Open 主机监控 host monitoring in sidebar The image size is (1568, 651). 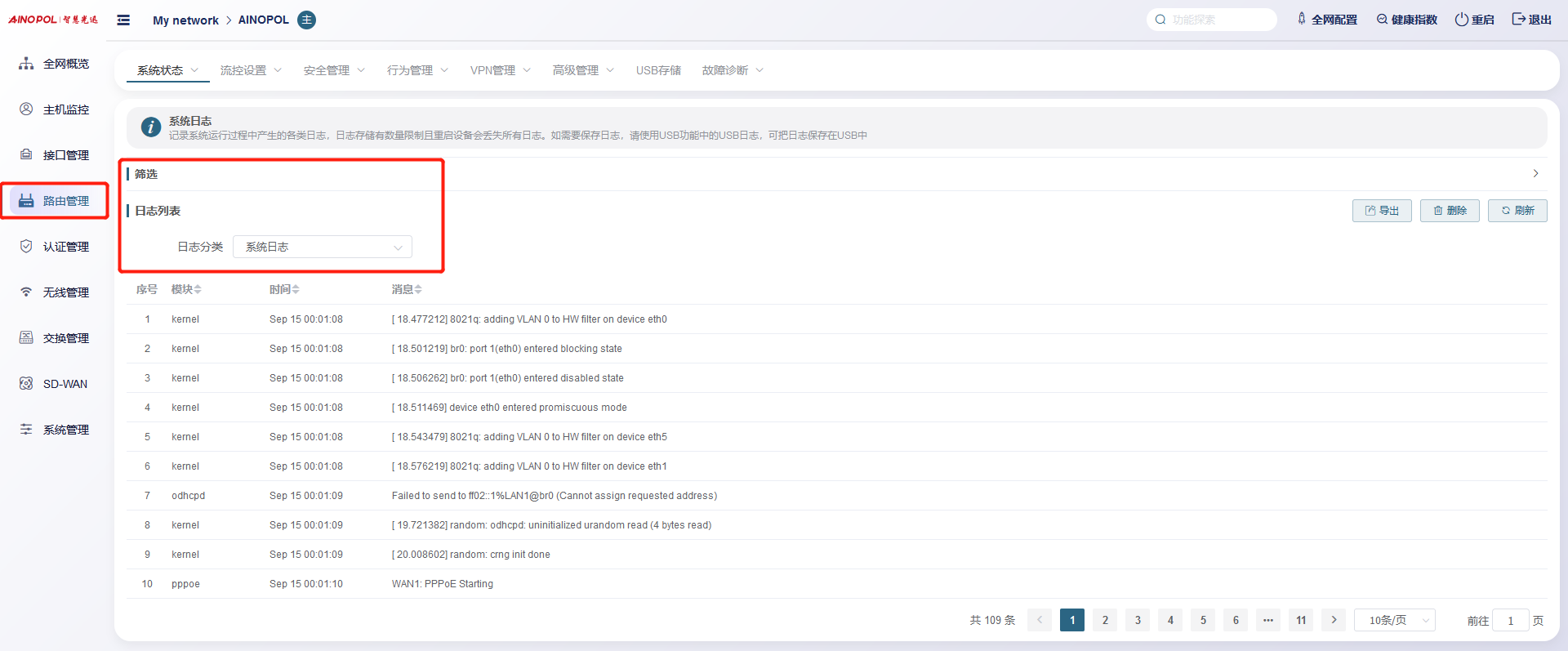[55, 109]
